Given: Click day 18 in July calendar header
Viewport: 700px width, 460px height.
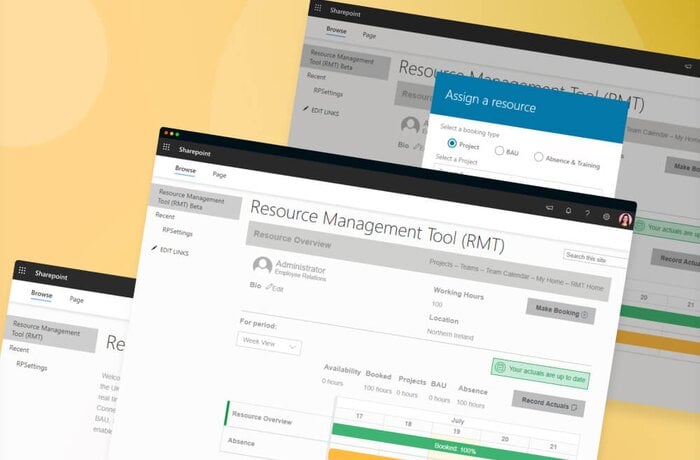Looking at the screenshot, I should click(408, 423).
